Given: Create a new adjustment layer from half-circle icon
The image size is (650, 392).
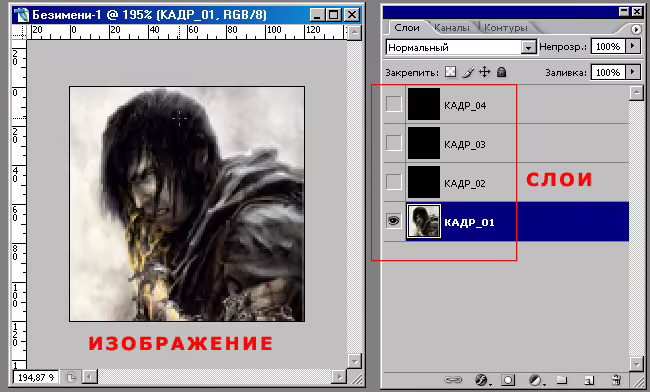Looking at the screenshot, I should (536, 379).
